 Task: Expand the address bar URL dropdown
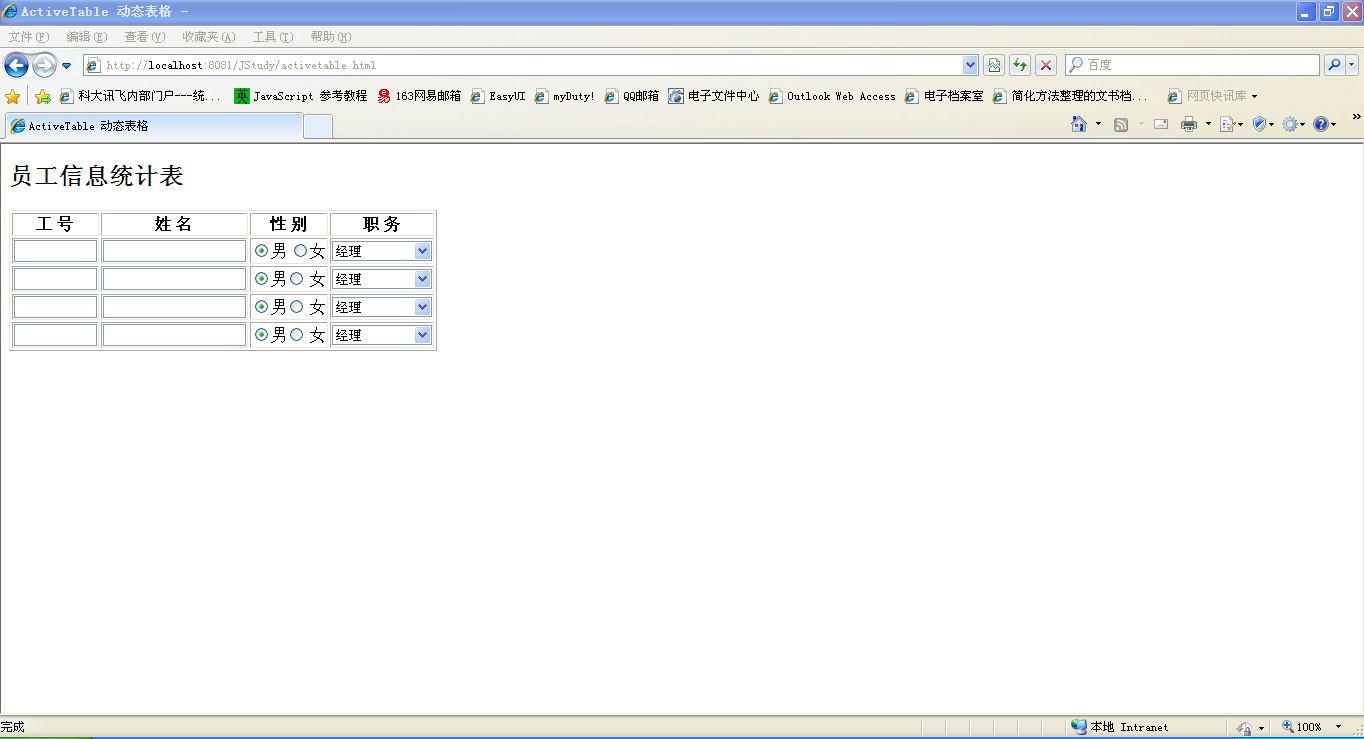pos(970,65)
